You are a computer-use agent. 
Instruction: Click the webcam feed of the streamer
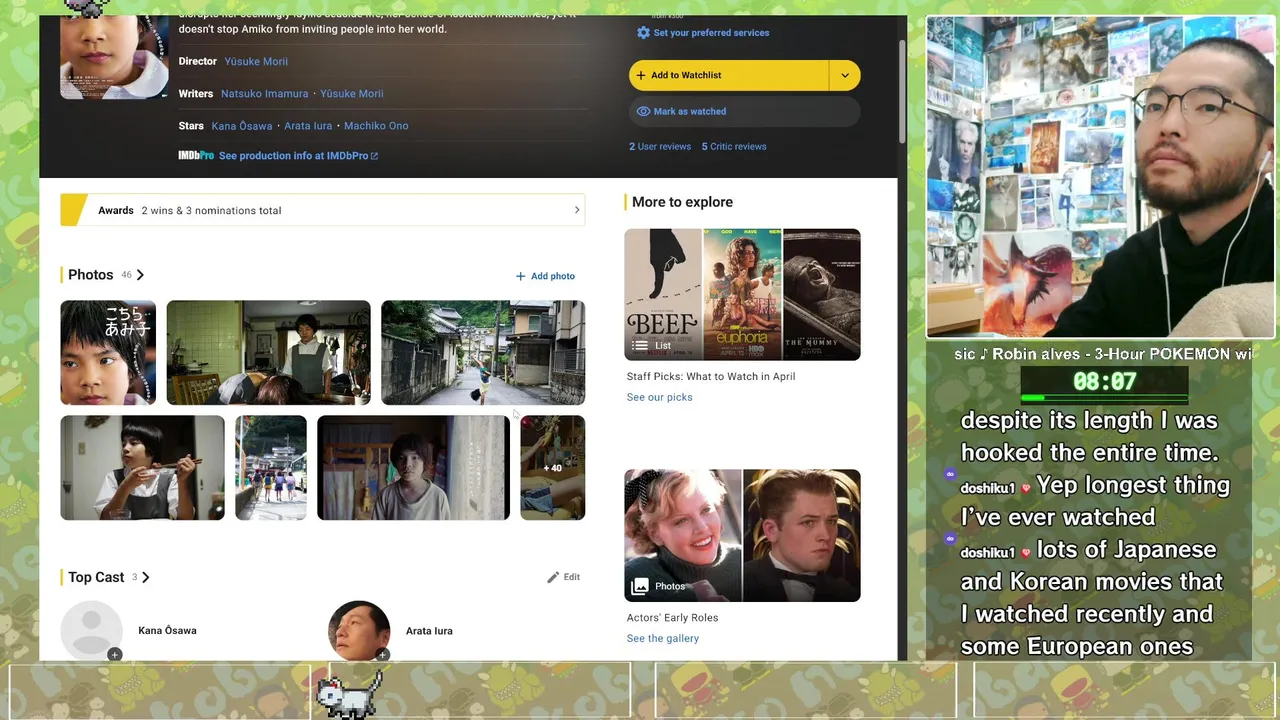point(1100,177)
